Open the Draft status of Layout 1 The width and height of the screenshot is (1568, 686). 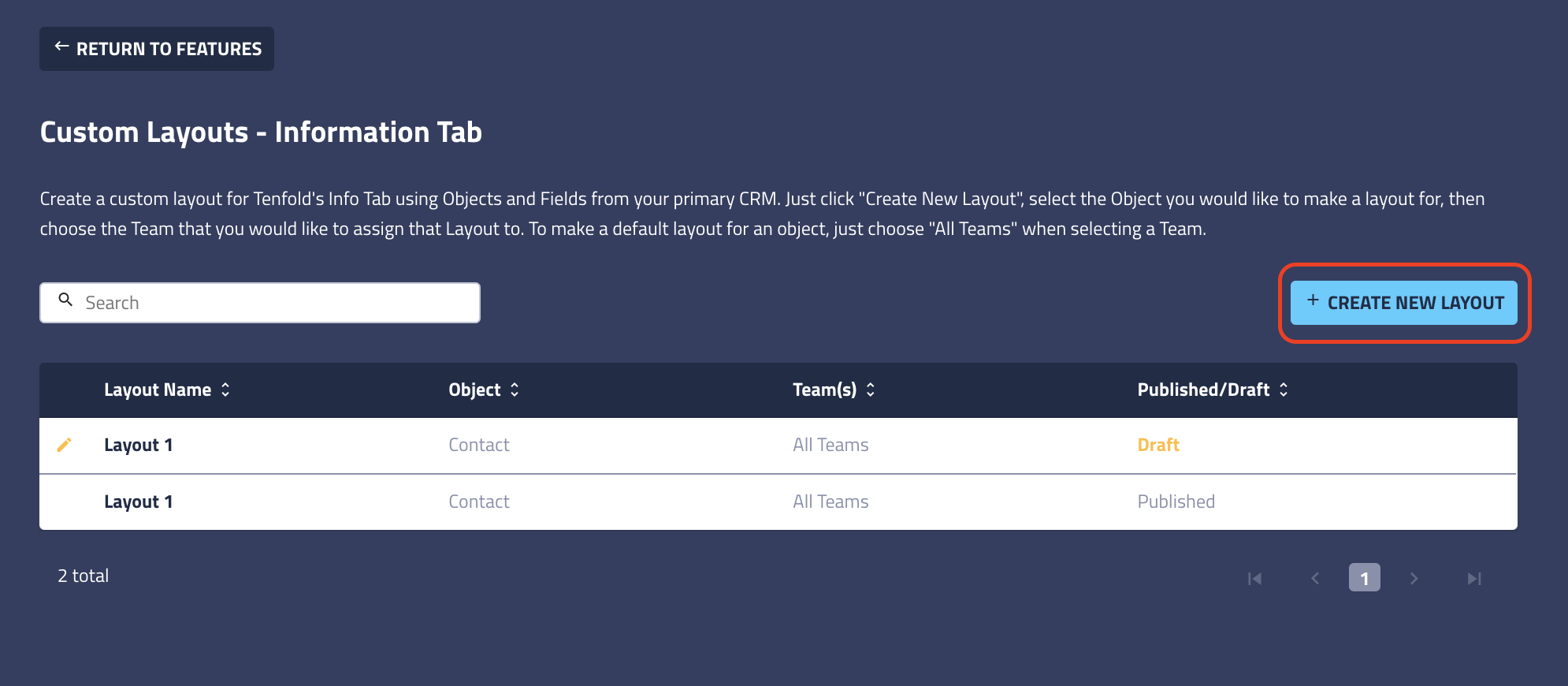1158,445
